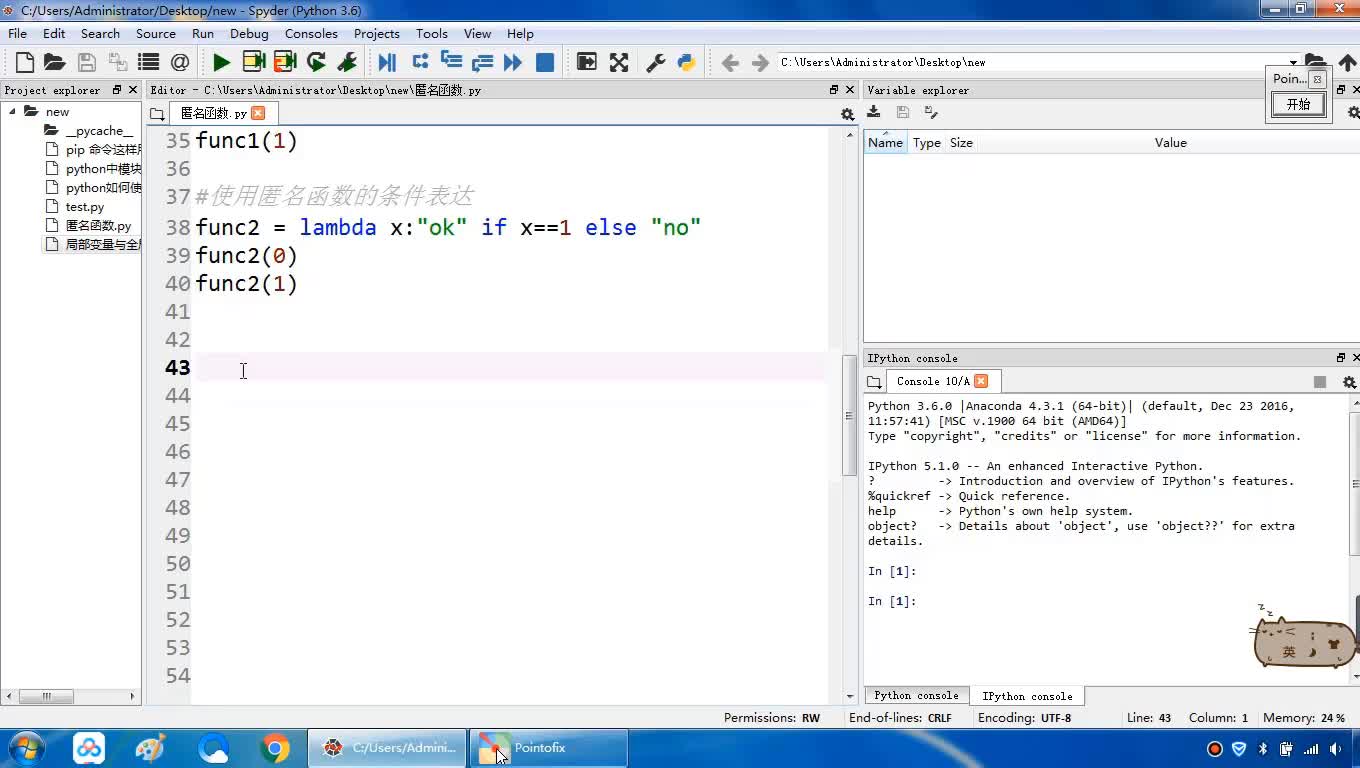
Task: Click the Save file floppy disk icon
Action: (x=87, y=62)
